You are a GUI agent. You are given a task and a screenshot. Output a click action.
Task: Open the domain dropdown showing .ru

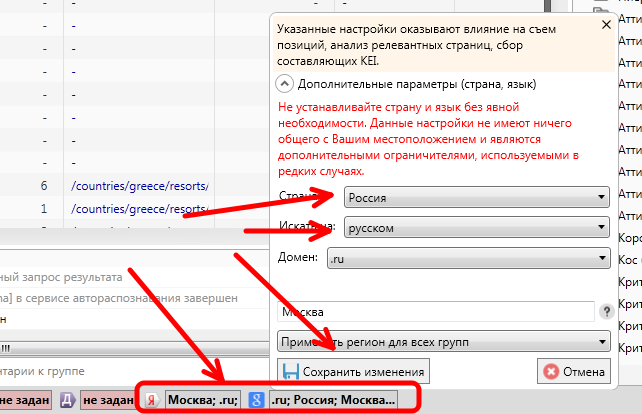tap(468, 258)
